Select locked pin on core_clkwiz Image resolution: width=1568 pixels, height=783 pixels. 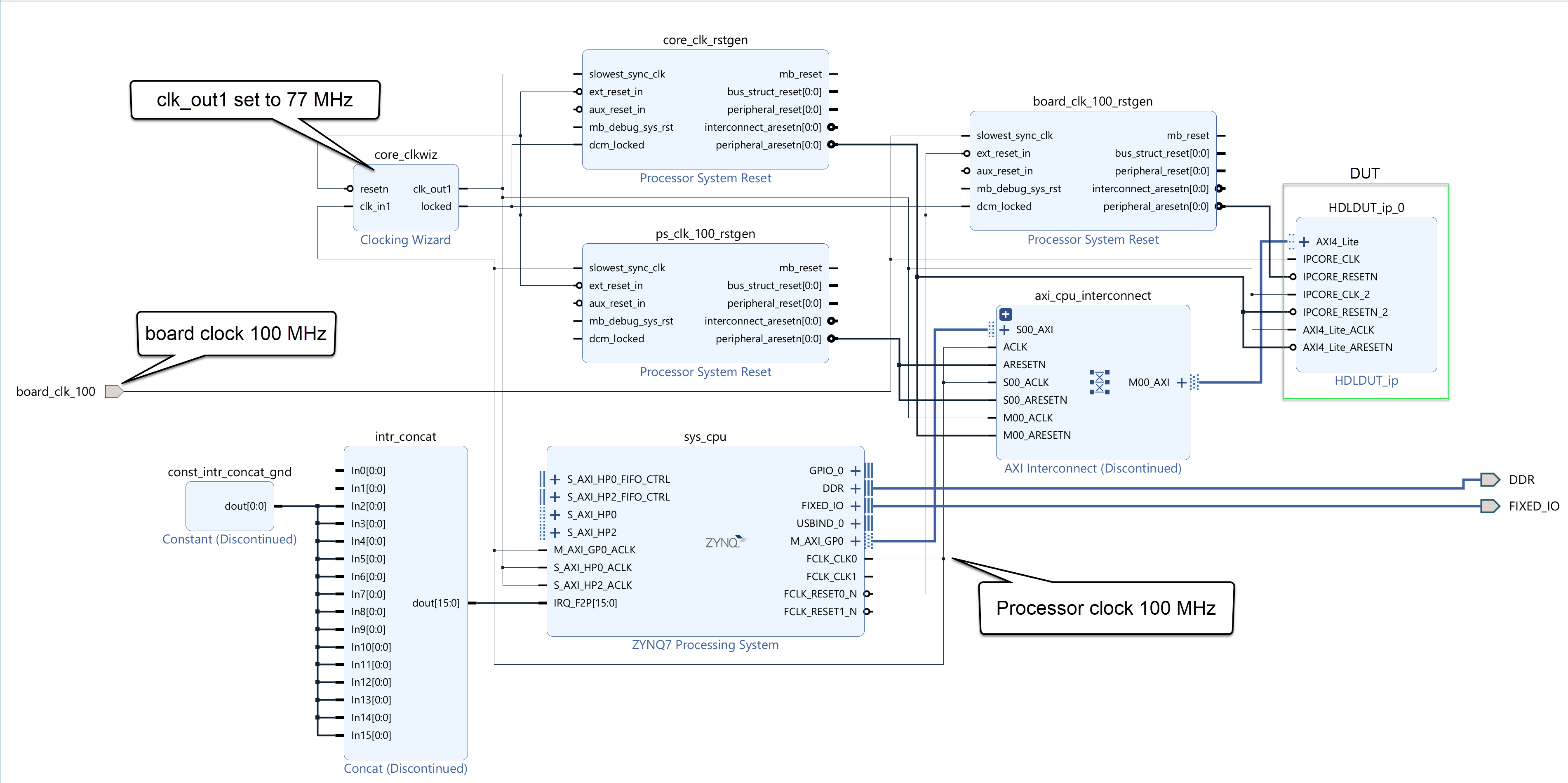[436, 207]
